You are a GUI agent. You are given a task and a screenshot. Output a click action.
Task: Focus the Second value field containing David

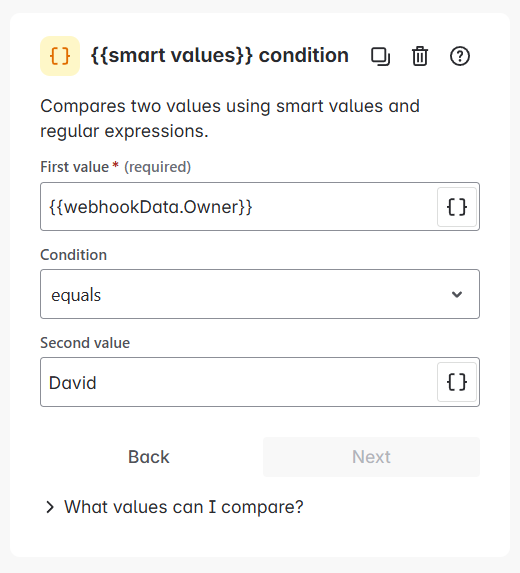pyautogui.click(x=238, y=382)
